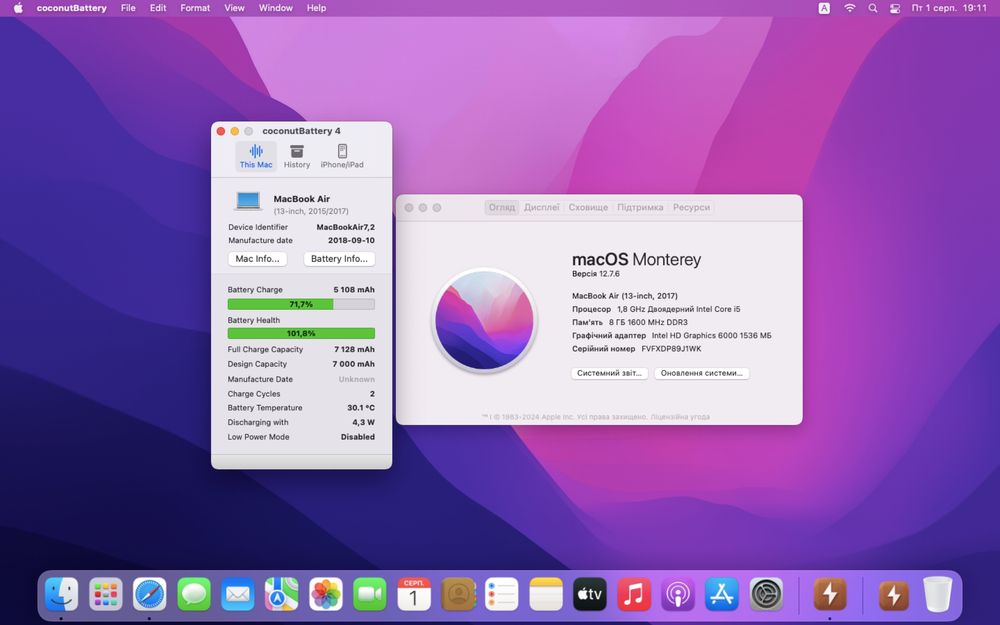
Task: Open FaceTime from the Dock
Action: pos(370,594)
